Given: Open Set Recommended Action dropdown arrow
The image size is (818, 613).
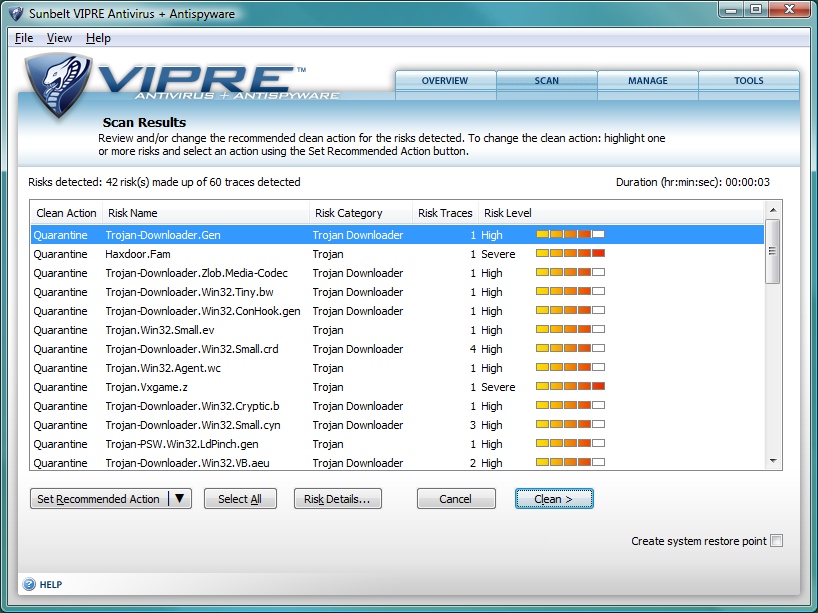Looking at the screenshot, I should (x=180, y=499).
